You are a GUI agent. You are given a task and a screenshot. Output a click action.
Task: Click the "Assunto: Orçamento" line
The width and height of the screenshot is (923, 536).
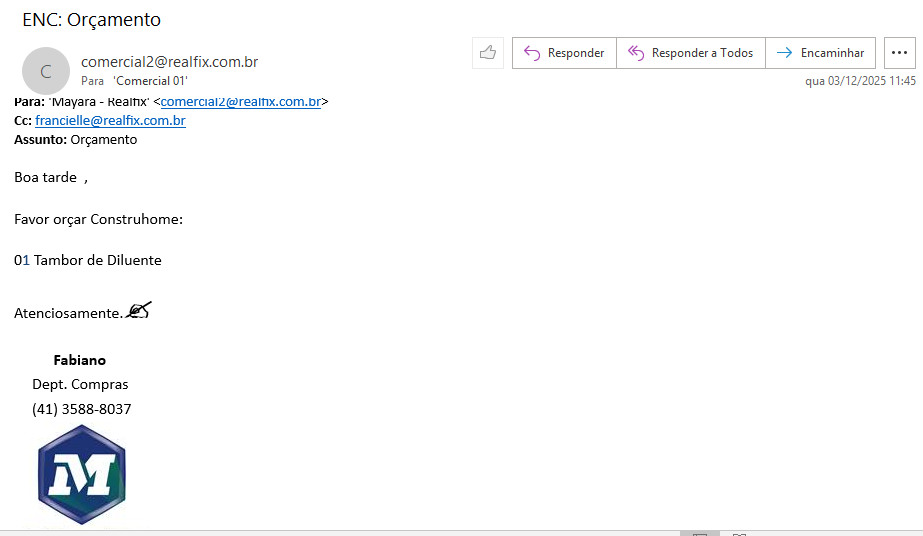tap(76, 140)
